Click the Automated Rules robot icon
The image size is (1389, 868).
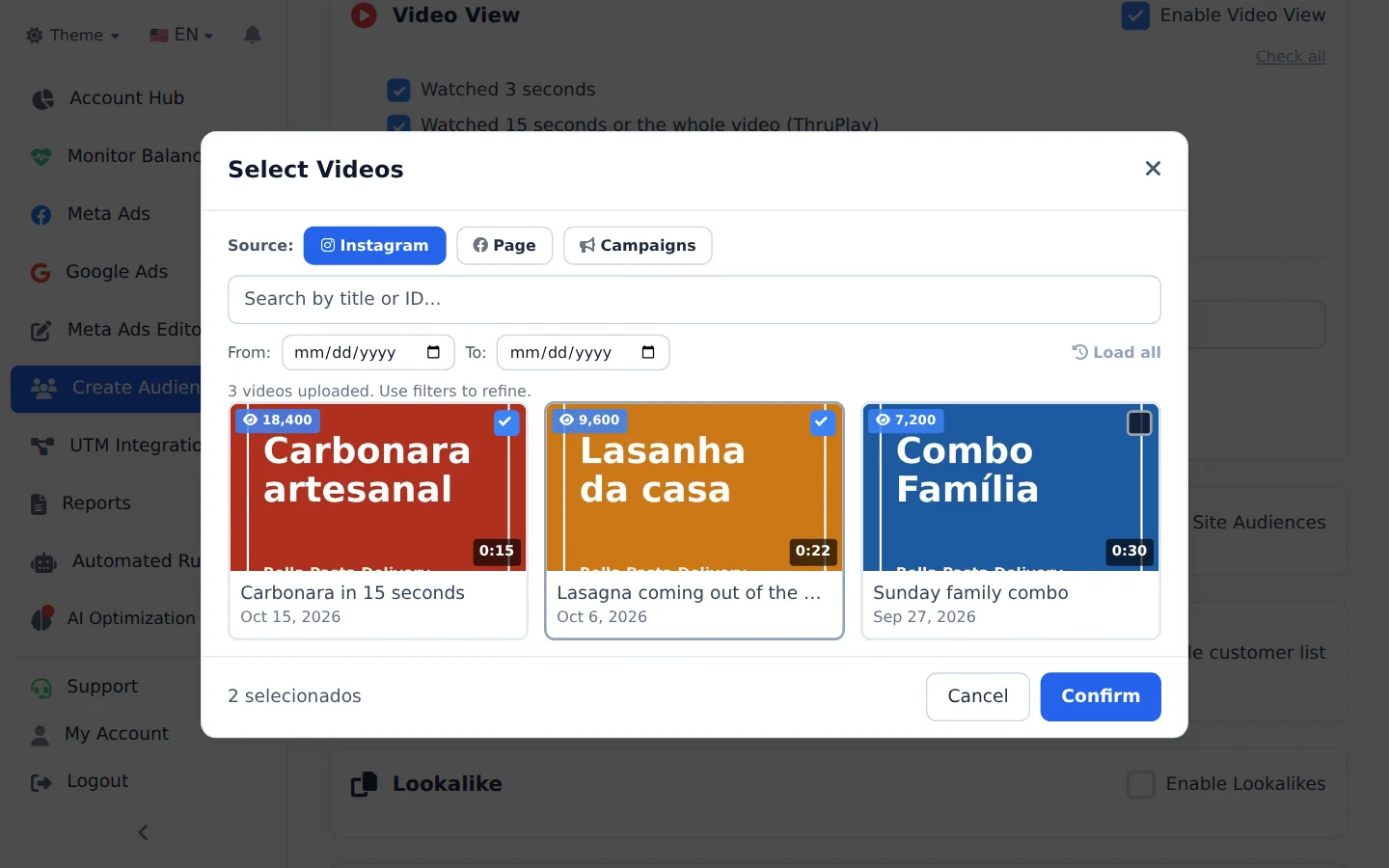[44, 561]
